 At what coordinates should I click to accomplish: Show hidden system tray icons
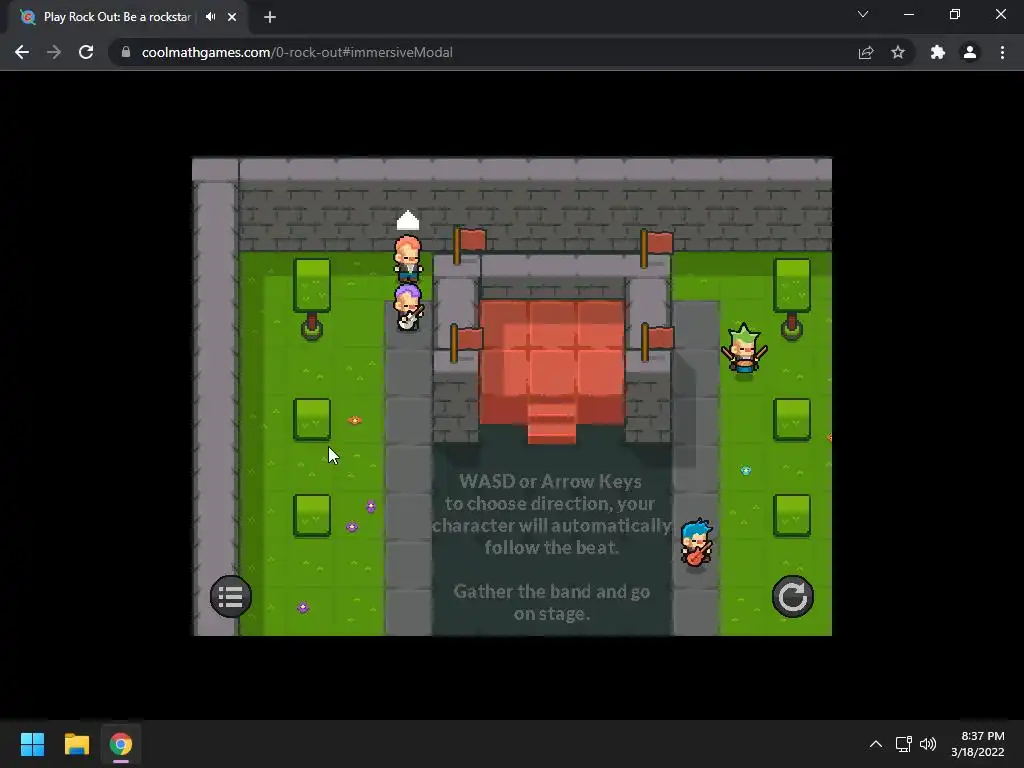pos(876,744)
